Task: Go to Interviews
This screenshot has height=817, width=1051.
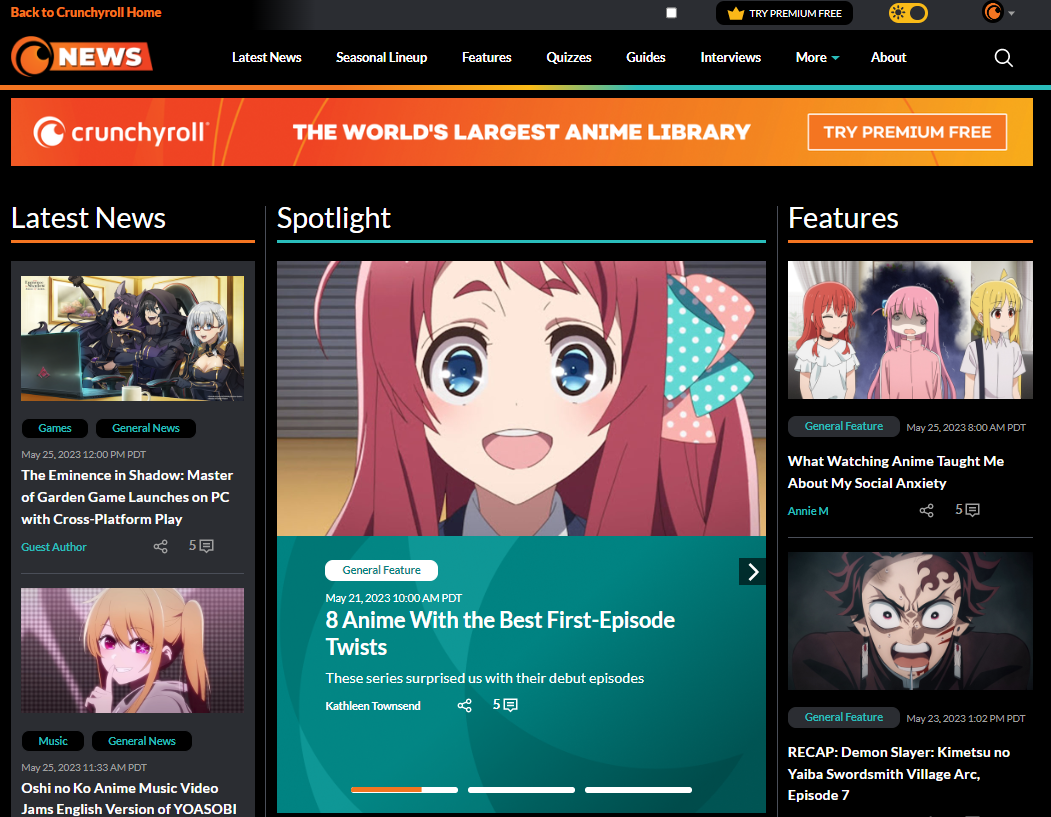Action: click(x=731, y=58)
